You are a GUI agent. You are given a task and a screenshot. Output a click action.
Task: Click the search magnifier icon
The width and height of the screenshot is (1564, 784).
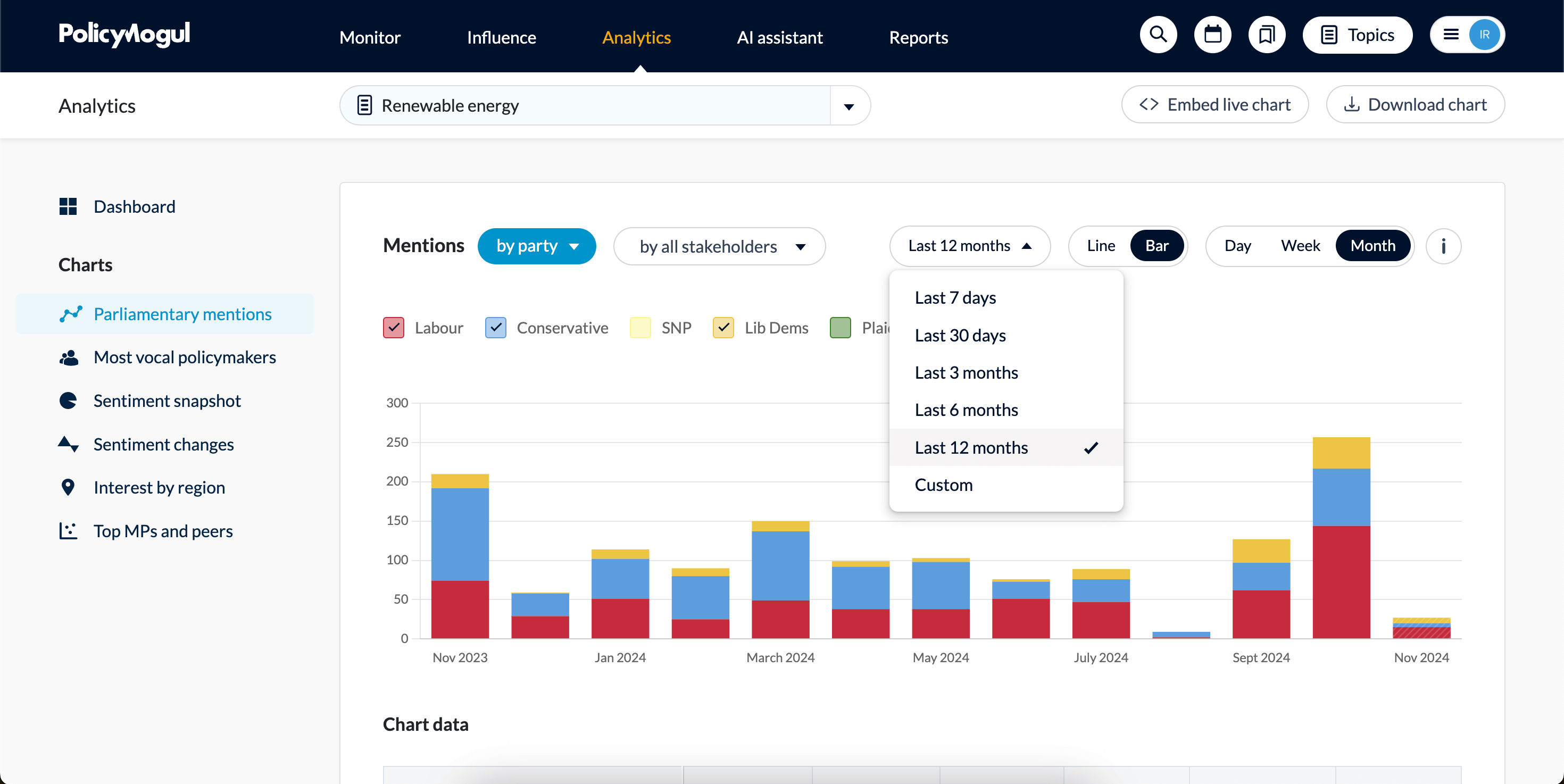point(1158,35)
